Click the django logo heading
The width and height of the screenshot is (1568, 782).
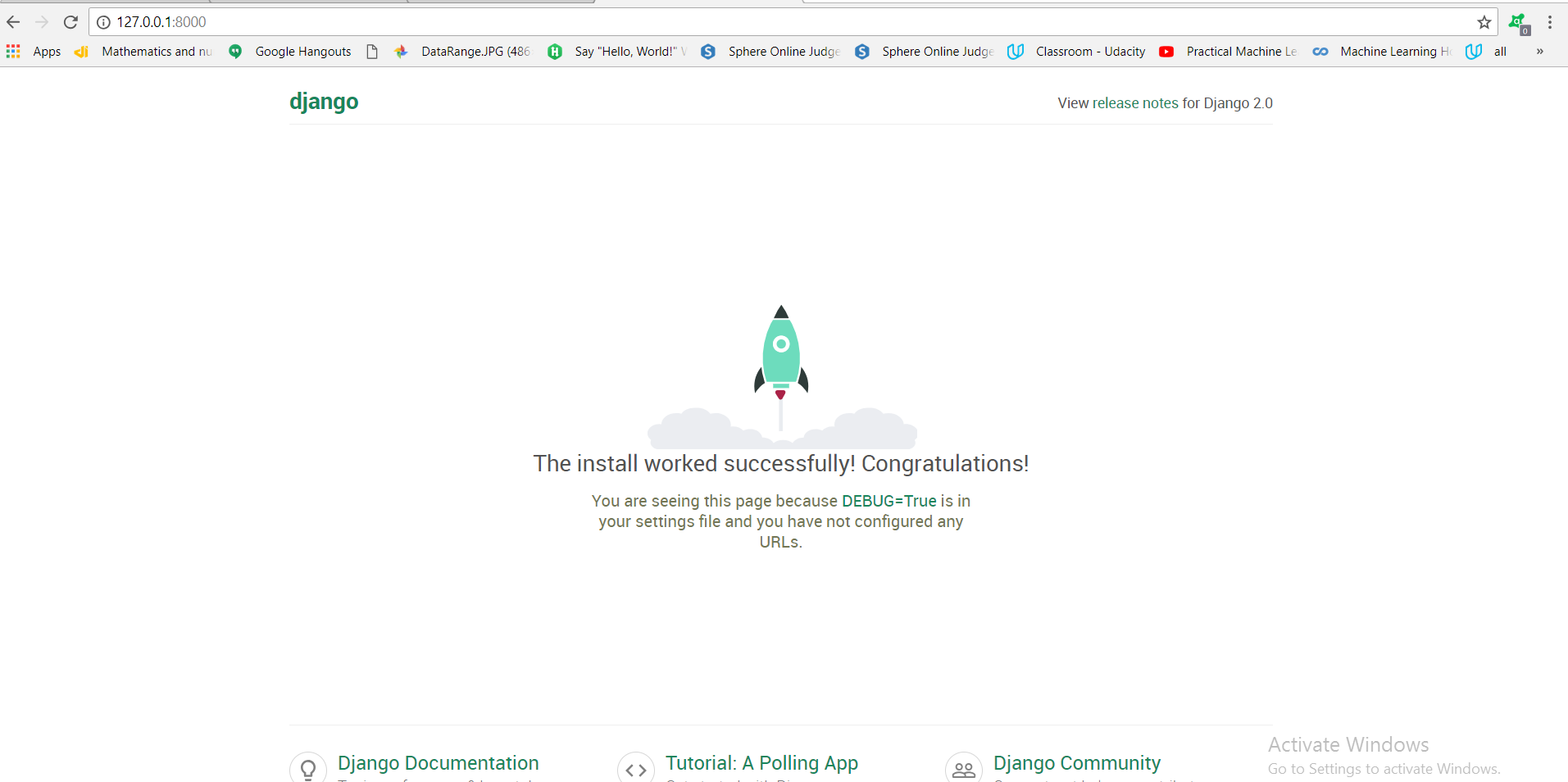click(x=324, y=102)
